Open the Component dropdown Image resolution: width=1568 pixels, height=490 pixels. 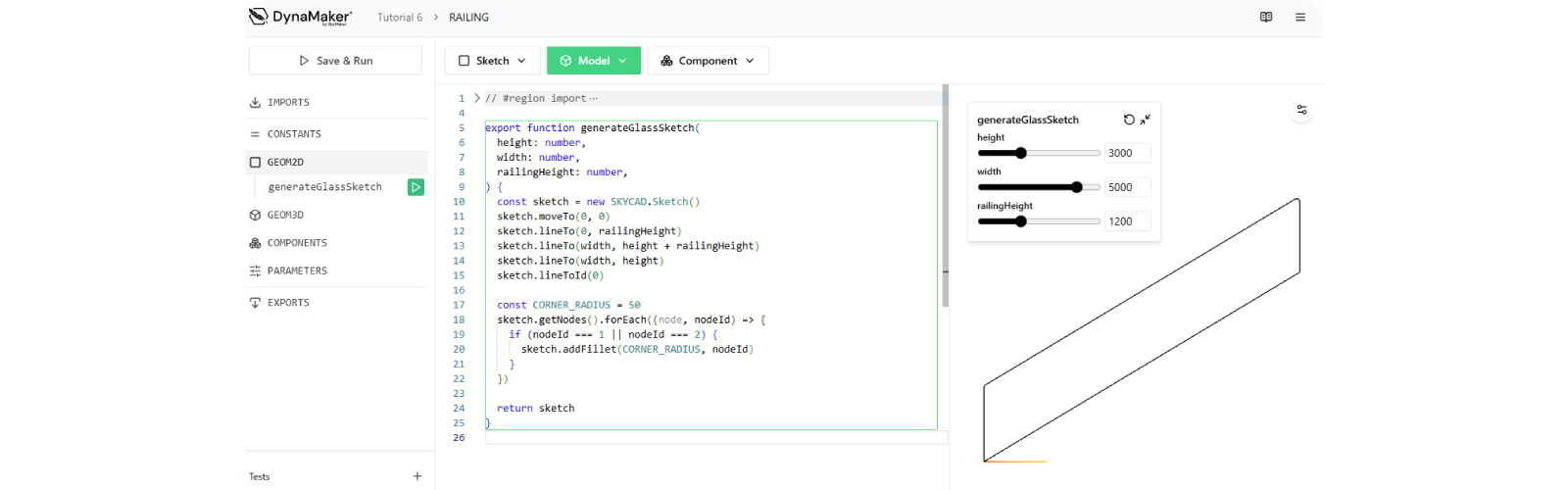[708, 61]
